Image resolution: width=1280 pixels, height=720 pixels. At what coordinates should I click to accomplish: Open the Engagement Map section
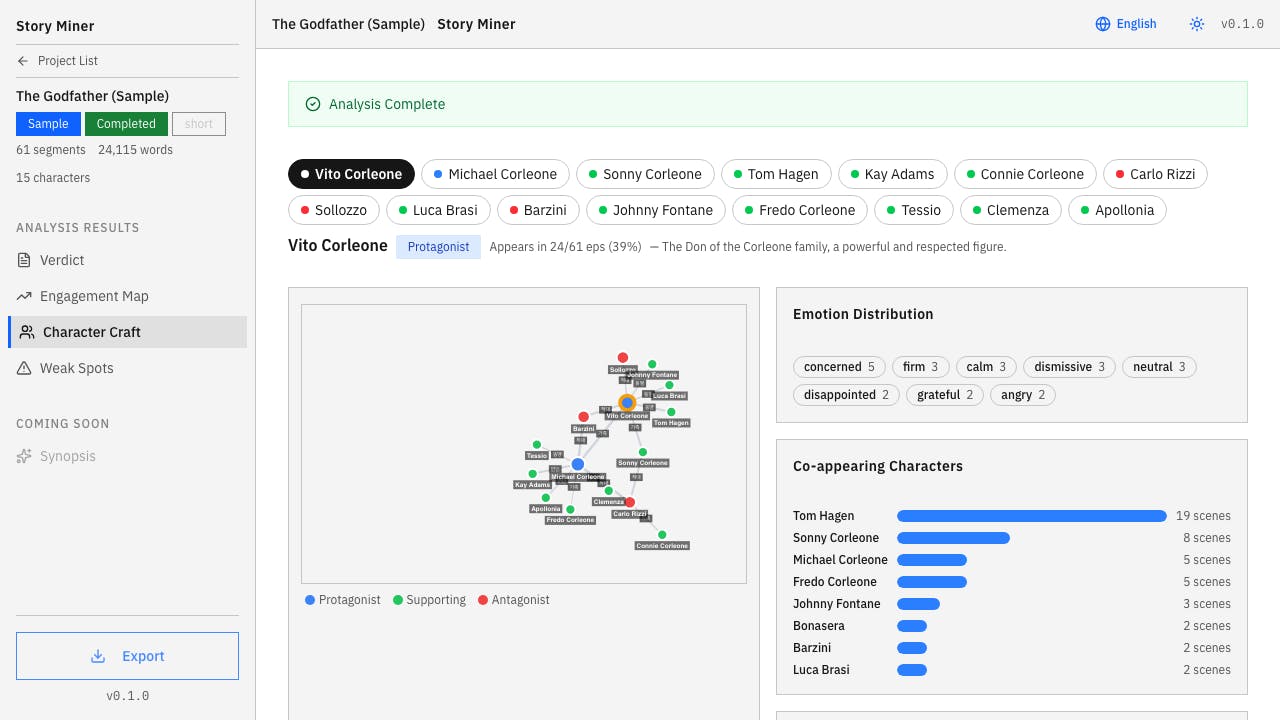coord(127,296)
